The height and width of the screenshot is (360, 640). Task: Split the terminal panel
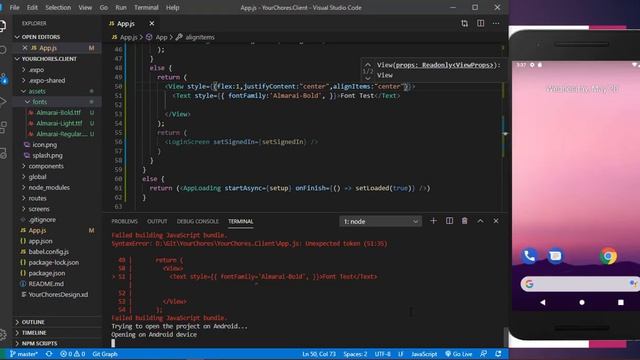point(449,221)
